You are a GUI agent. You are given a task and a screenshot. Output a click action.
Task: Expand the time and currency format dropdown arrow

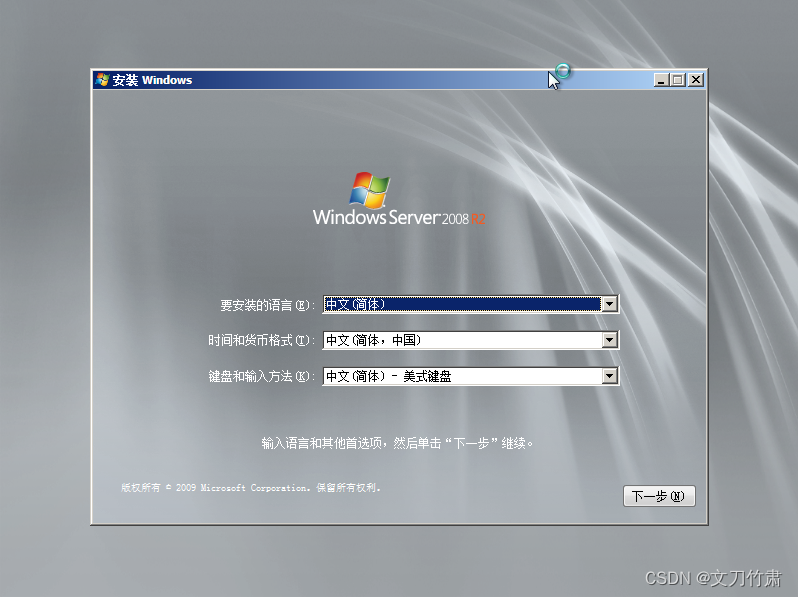point(609,340)
